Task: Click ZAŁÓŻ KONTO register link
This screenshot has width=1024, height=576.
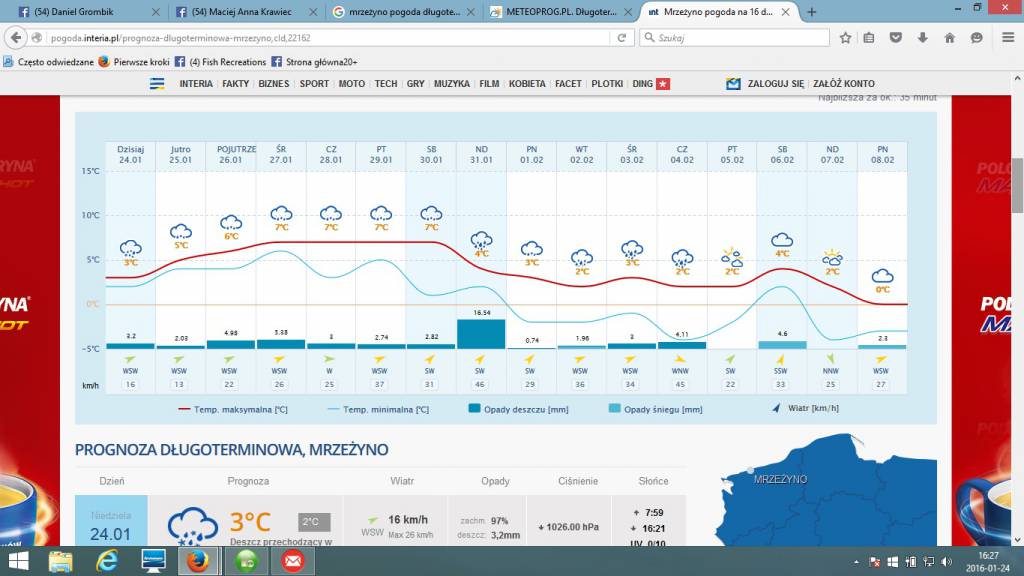Action: tap(844, 84)
